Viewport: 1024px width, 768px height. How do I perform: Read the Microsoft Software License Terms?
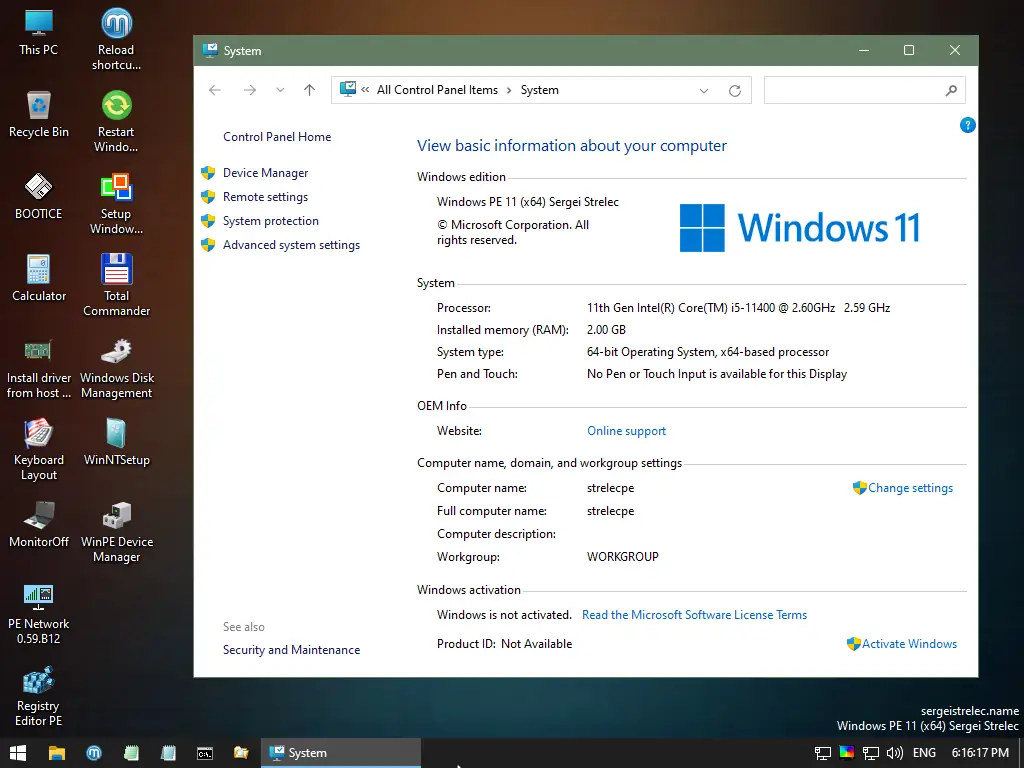[x=694, y=615]
